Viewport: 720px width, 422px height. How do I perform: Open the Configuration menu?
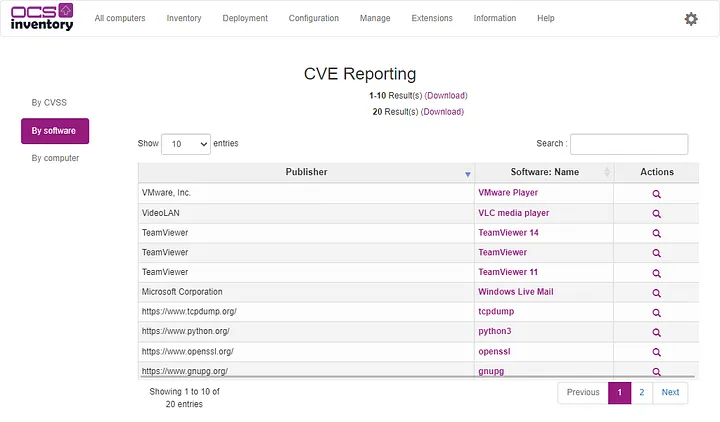(314, 18)
